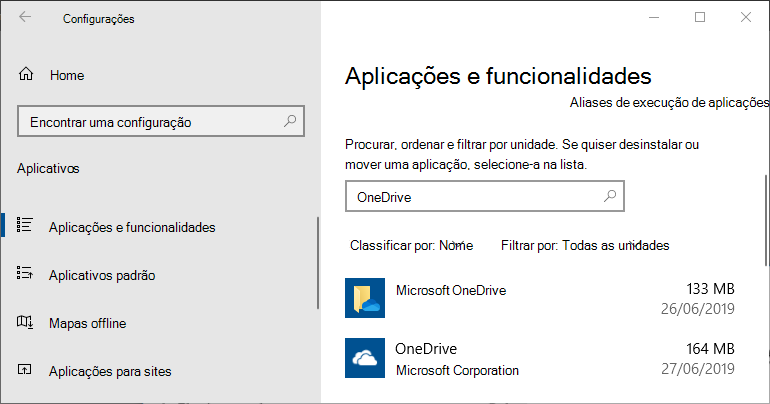
Task: Click the 133 MB size value
Action: (x=710, y=289)
